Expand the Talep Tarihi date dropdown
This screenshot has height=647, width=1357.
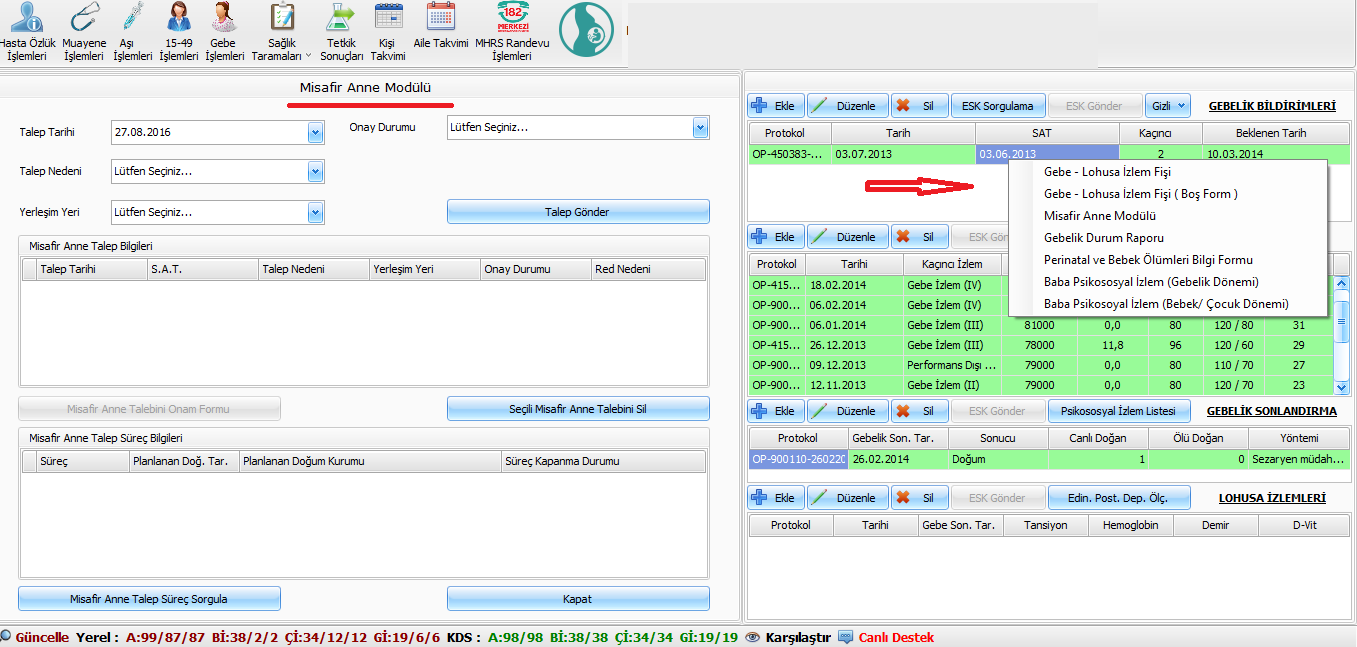(x=316, y=132)
